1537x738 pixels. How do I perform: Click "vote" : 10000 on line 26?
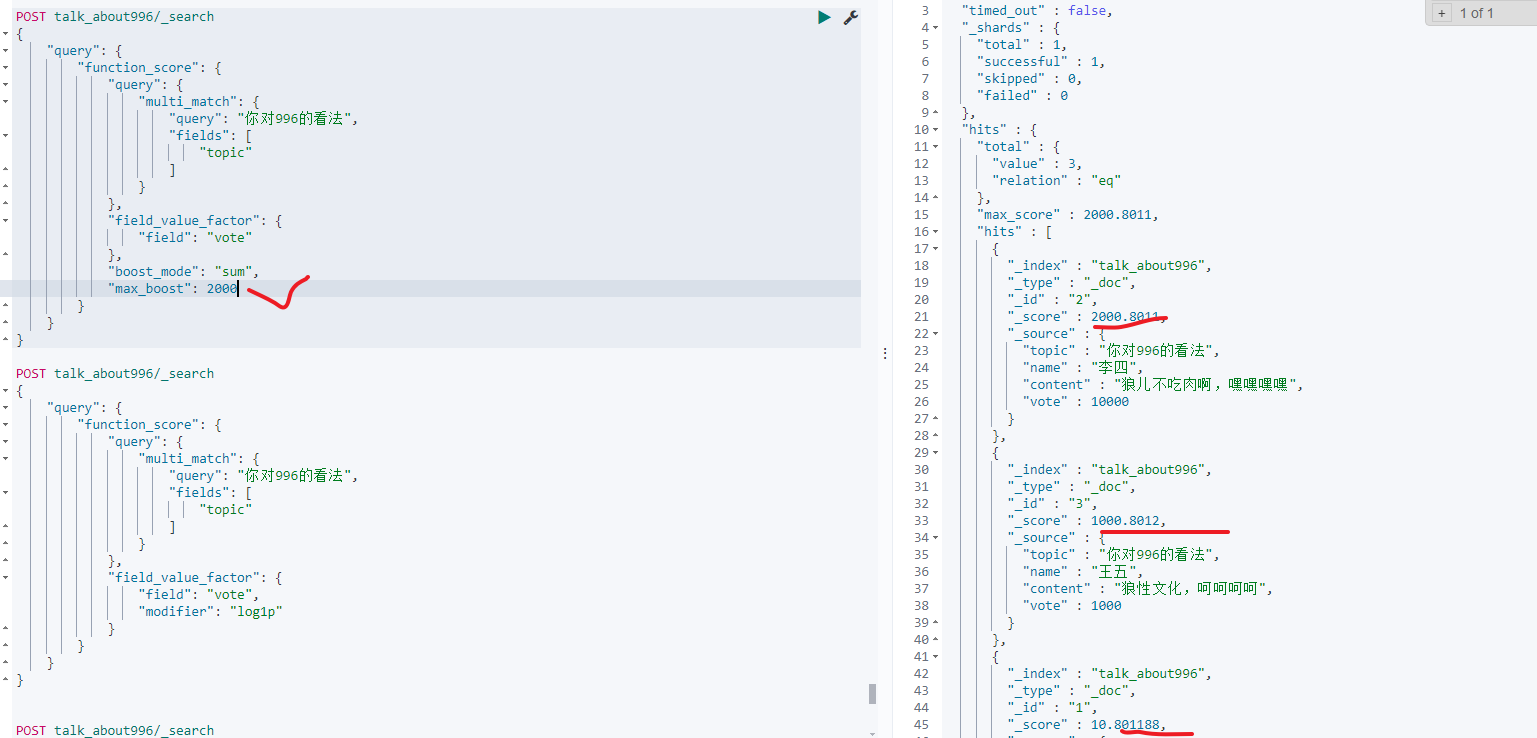(1076, 402)
